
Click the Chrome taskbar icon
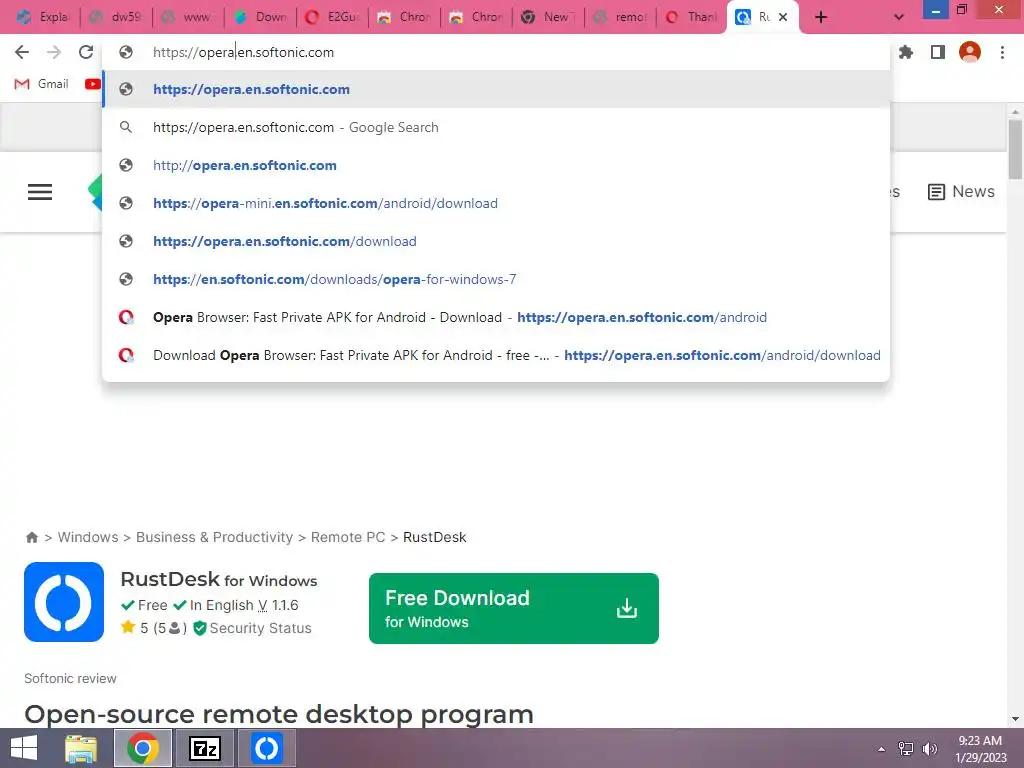(143, 748)
